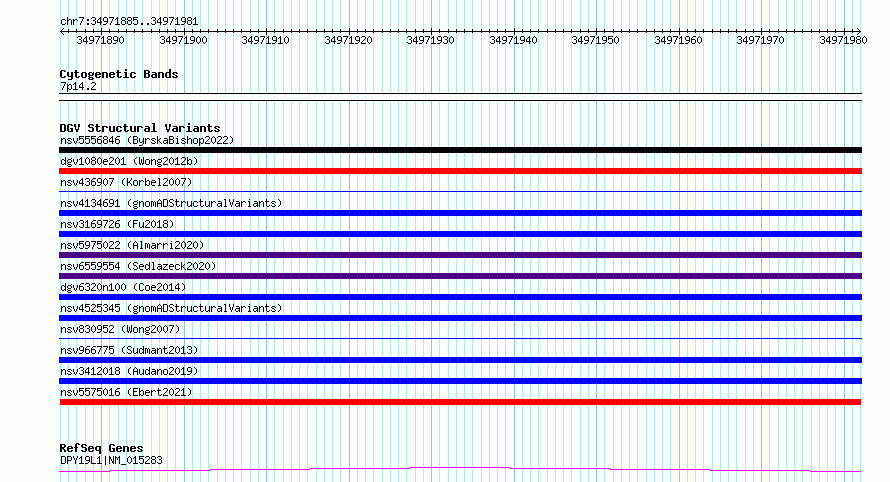Select the purple nsv5975022 variant bar
The width and height of the screenshot is (890, 482).
click(460, 255)
